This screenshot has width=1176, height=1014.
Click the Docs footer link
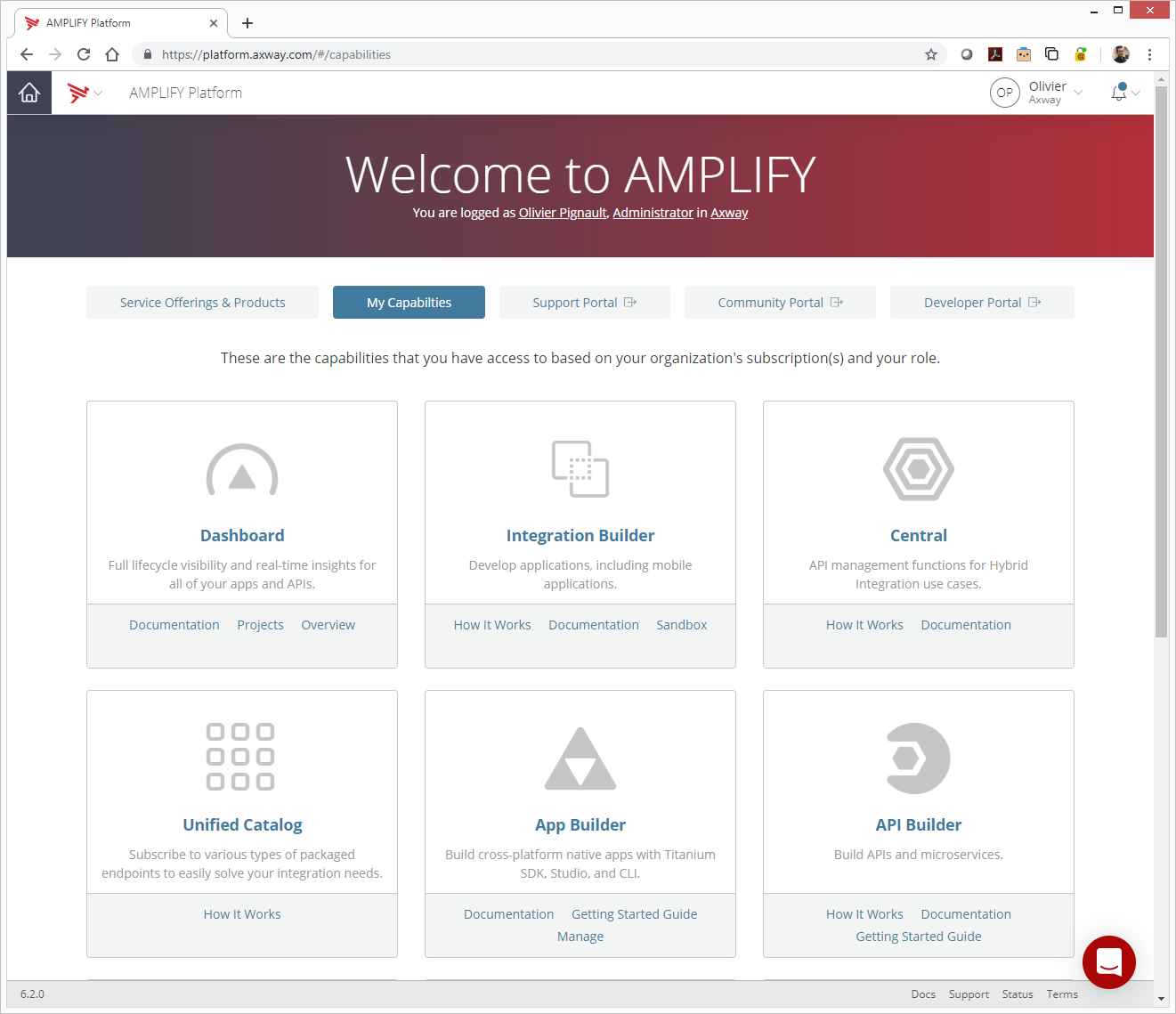click(x=923, y=994)
